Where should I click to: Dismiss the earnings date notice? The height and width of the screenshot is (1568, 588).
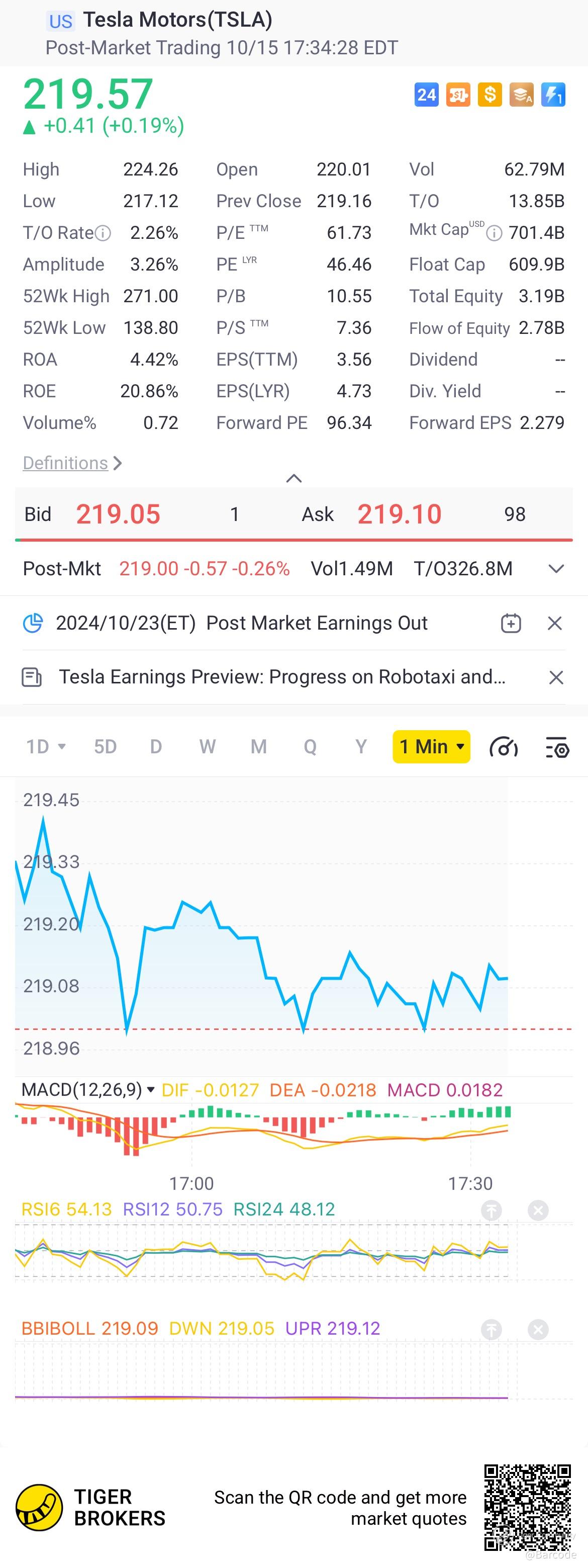(554, 623)
